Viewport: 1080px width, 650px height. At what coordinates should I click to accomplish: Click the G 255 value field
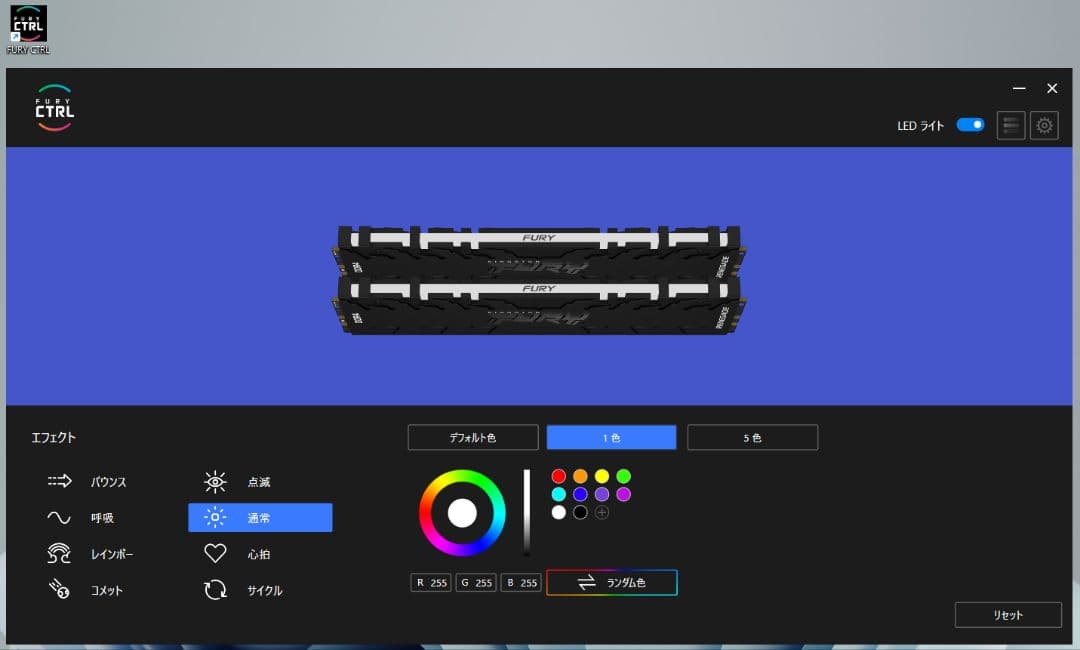[476, 583]
